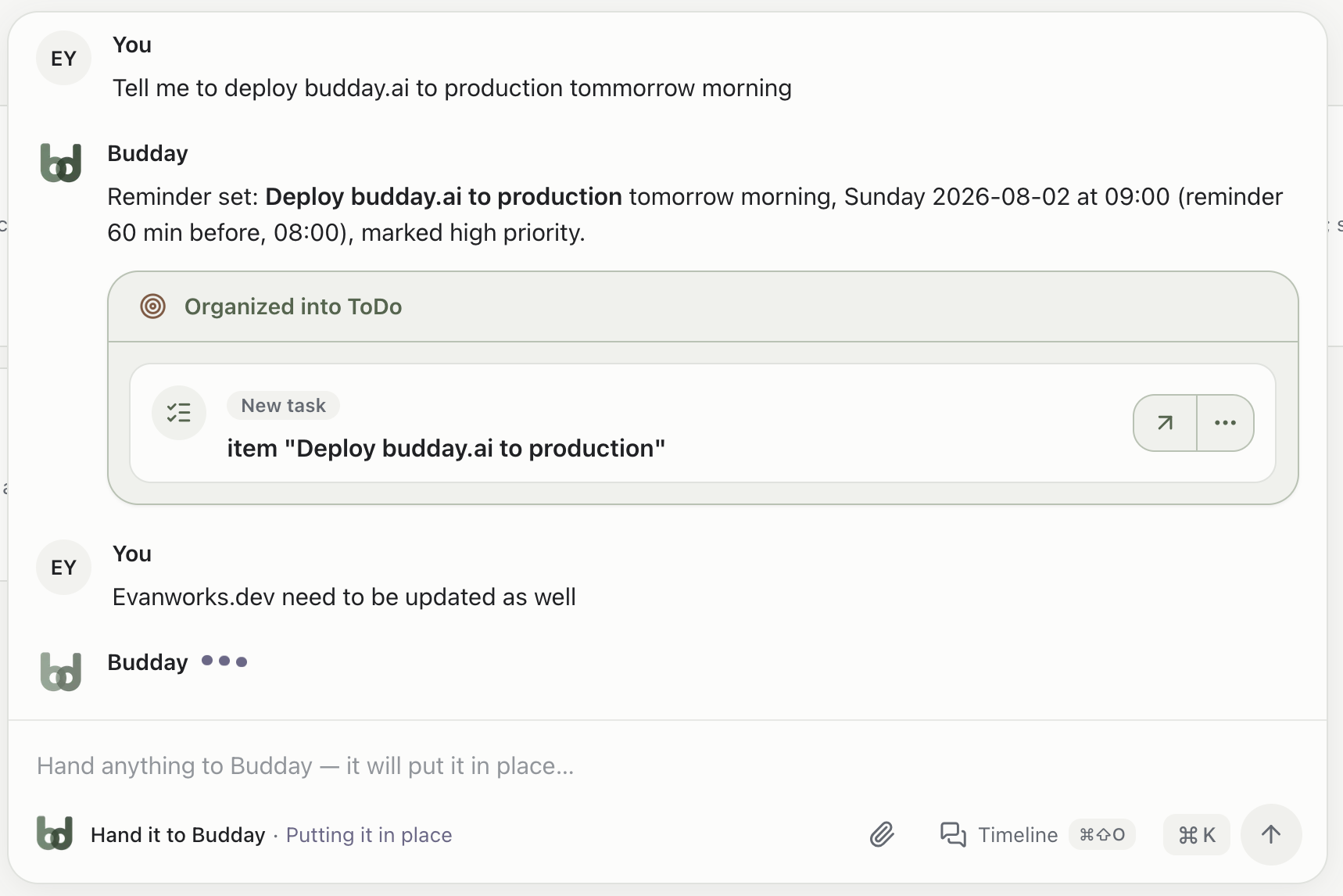This screenshot has height=896, width=1343.
Task: Click the Budday avatar next to typing indicator
Action: pyautogui.click(x=61, y=672)
